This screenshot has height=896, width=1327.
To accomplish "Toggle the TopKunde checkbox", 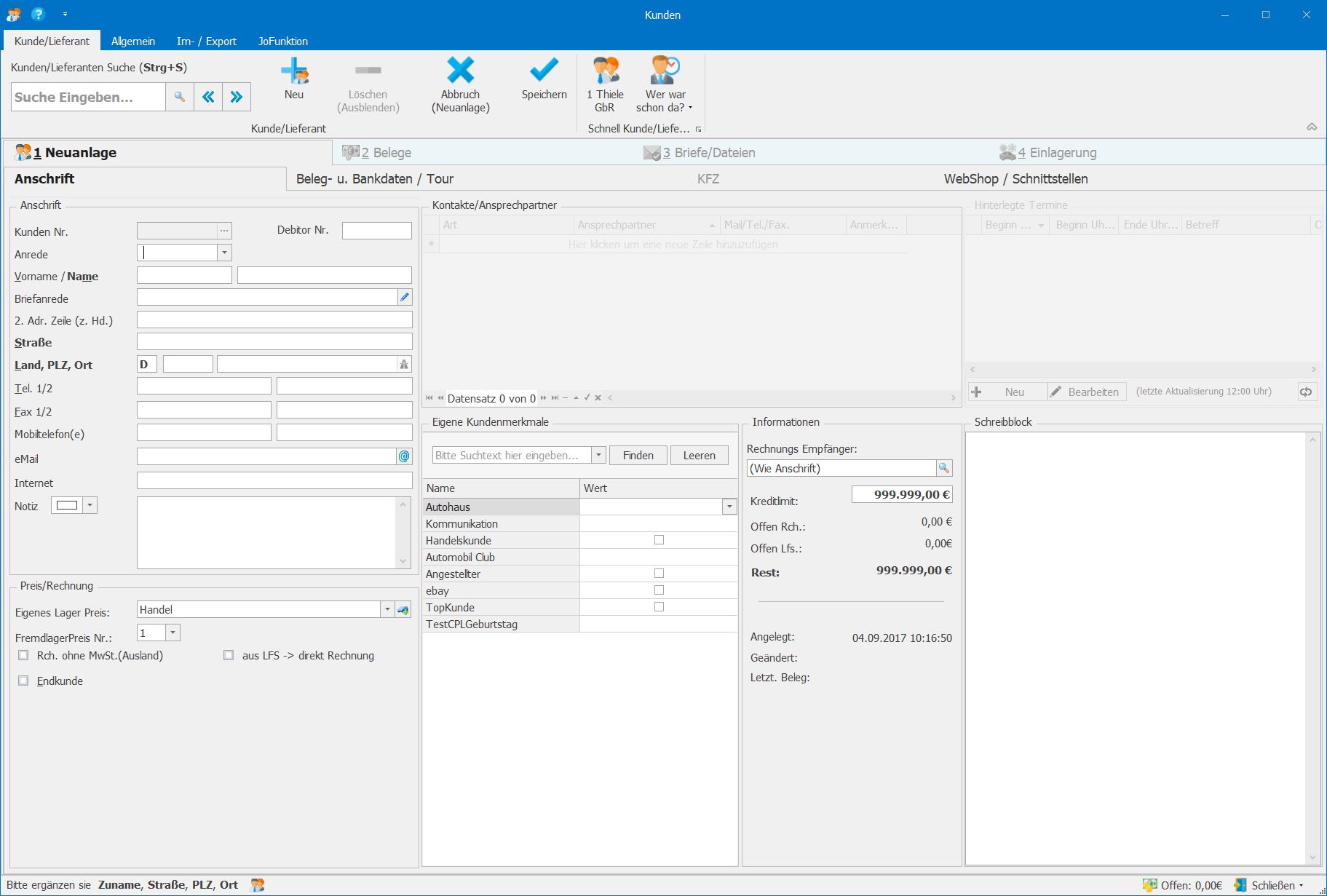I will tap(659, 607).
